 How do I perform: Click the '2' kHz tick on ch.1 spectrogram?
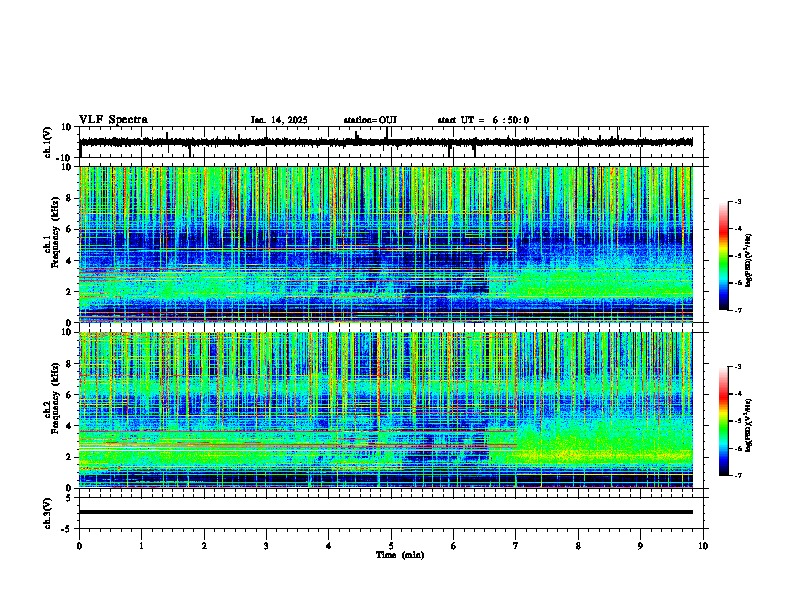pyautogui.click(x=70, y=292)
